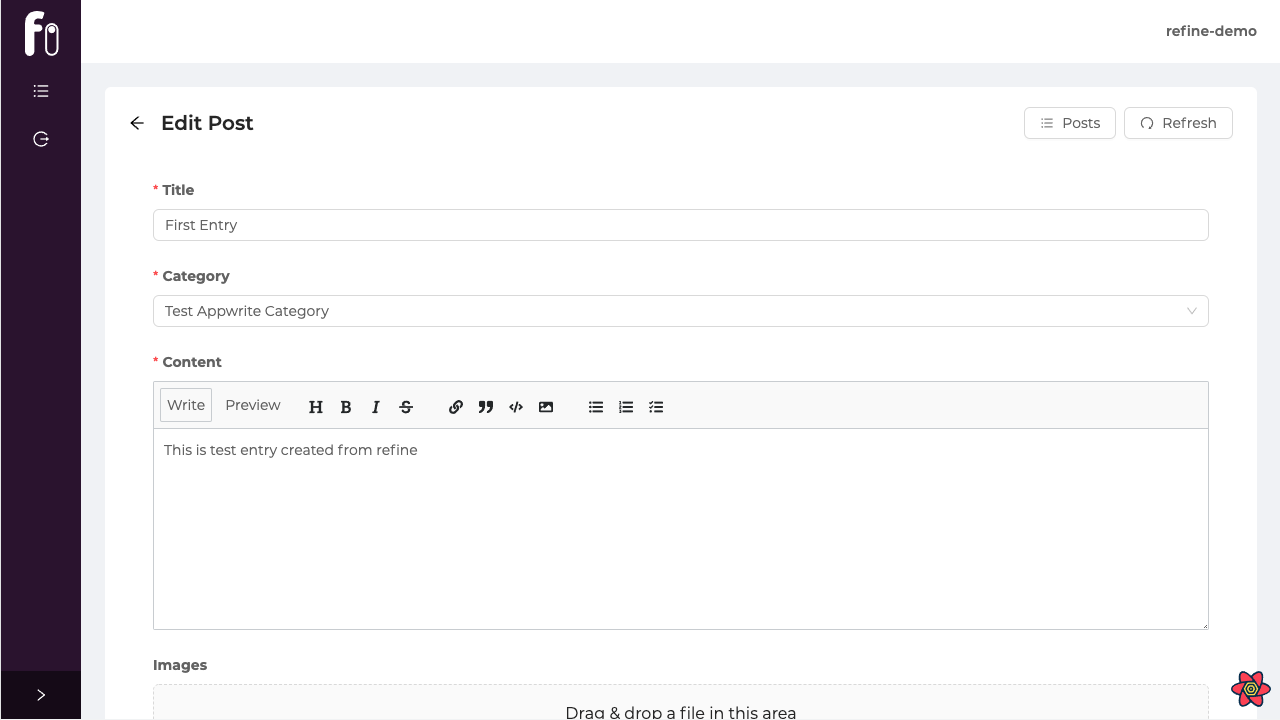Toggle bold text formatting
Image resolution: width=1280 pixels, height=720 pixels.
pos(346,407)
